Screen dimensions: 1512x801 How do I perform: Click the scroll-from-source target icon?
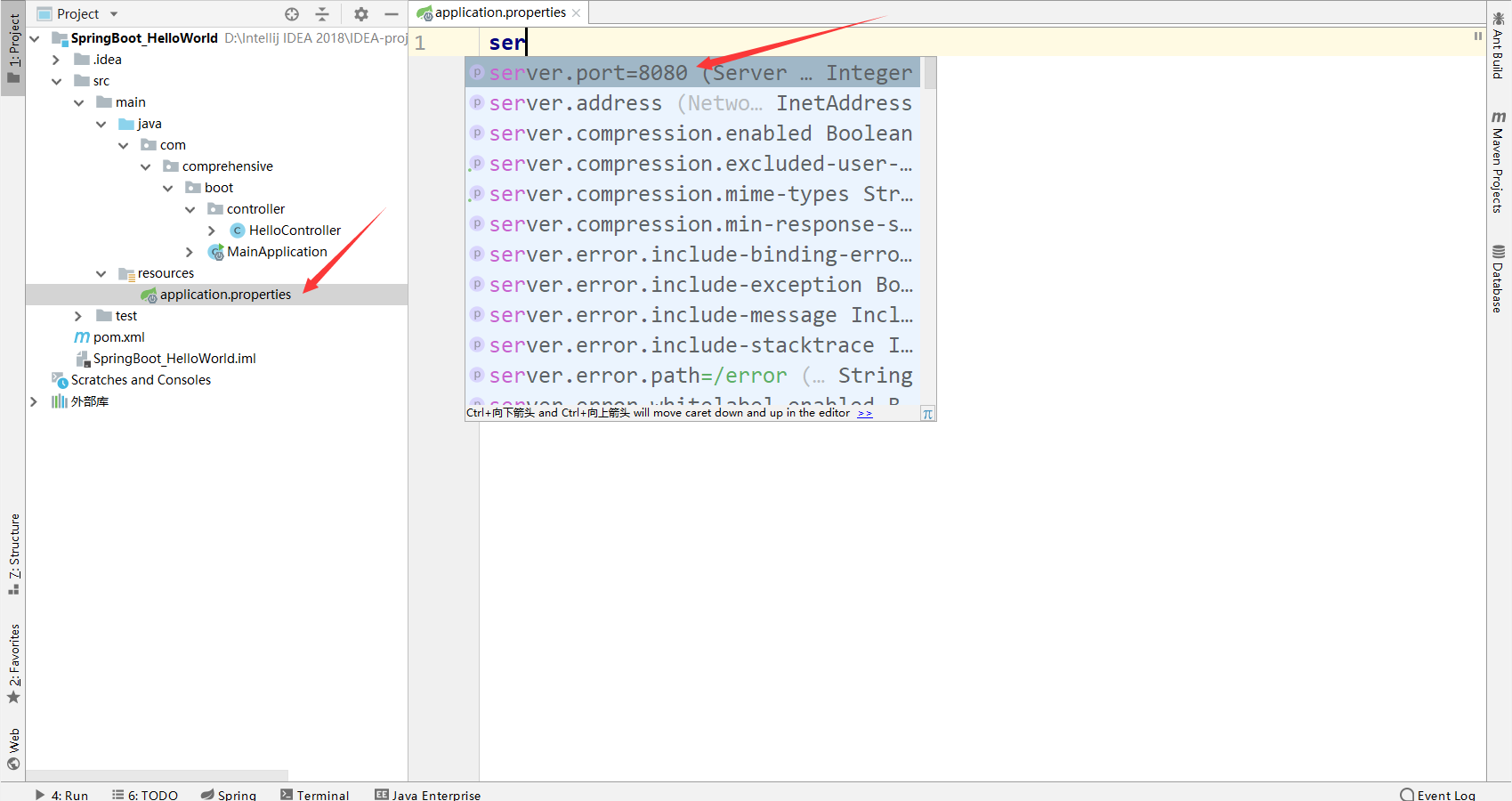[x=292, y=14]
